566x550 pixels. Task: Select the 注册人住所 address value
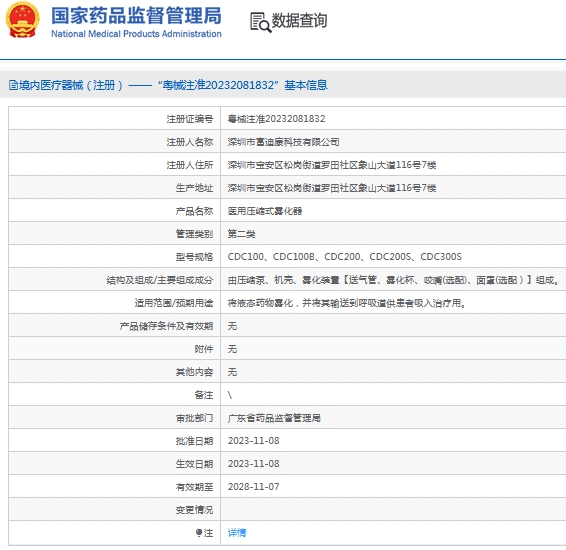coord(332,165)
